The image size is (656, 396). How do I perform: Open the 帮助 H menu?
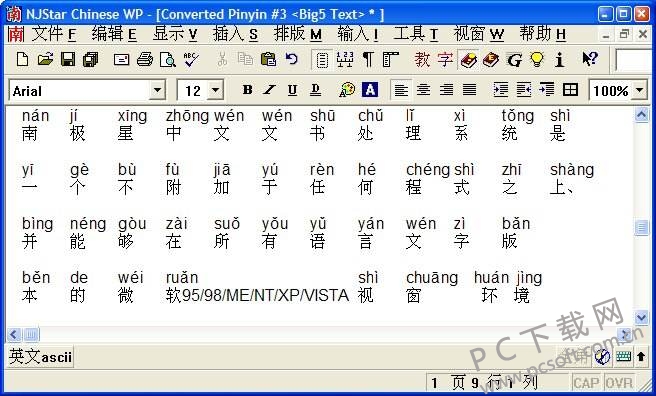542,34
